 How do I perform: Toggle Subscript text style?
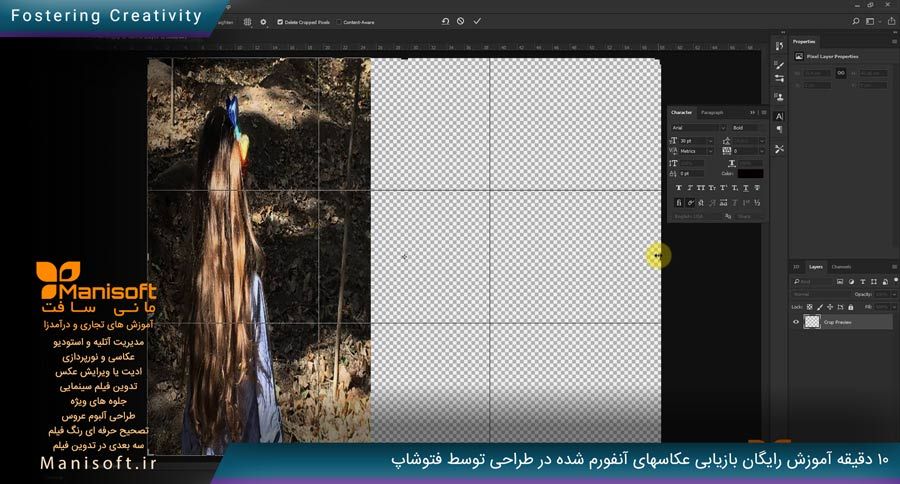[x=735, y=188]
